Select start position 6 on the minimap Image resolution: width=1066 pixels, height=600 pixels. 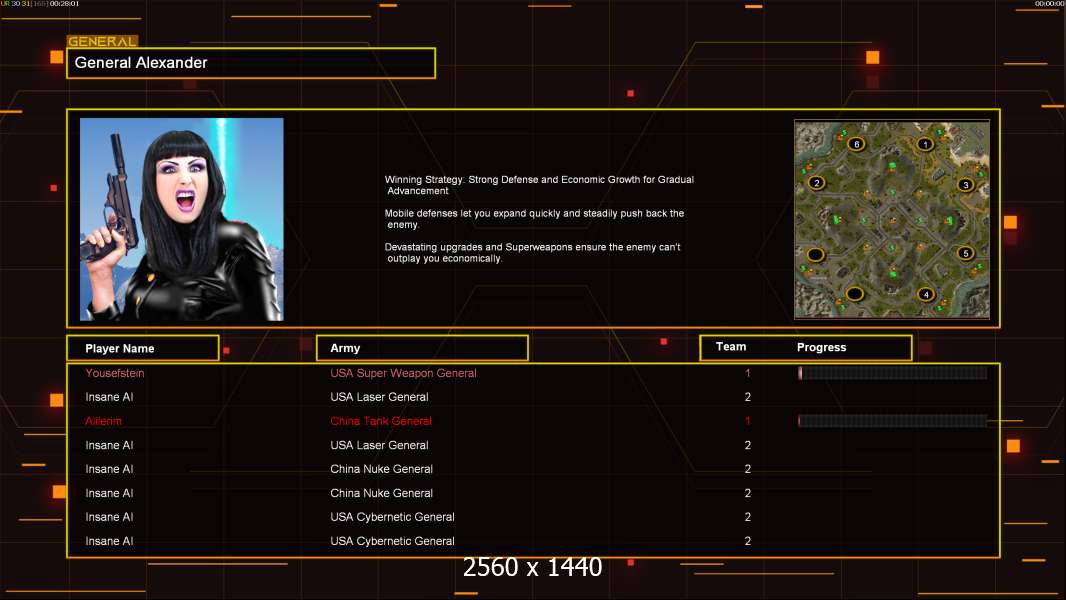coord(856,144)
